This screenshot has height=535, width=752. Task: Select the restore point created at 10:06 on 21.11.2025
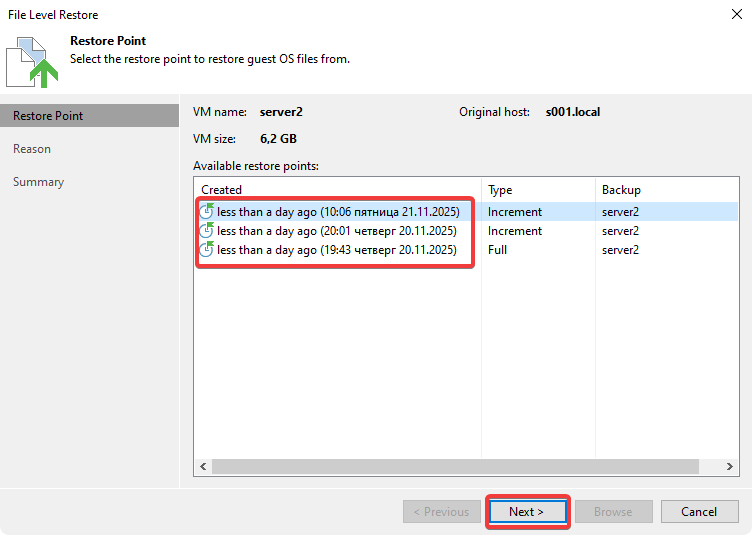[338, 212]
